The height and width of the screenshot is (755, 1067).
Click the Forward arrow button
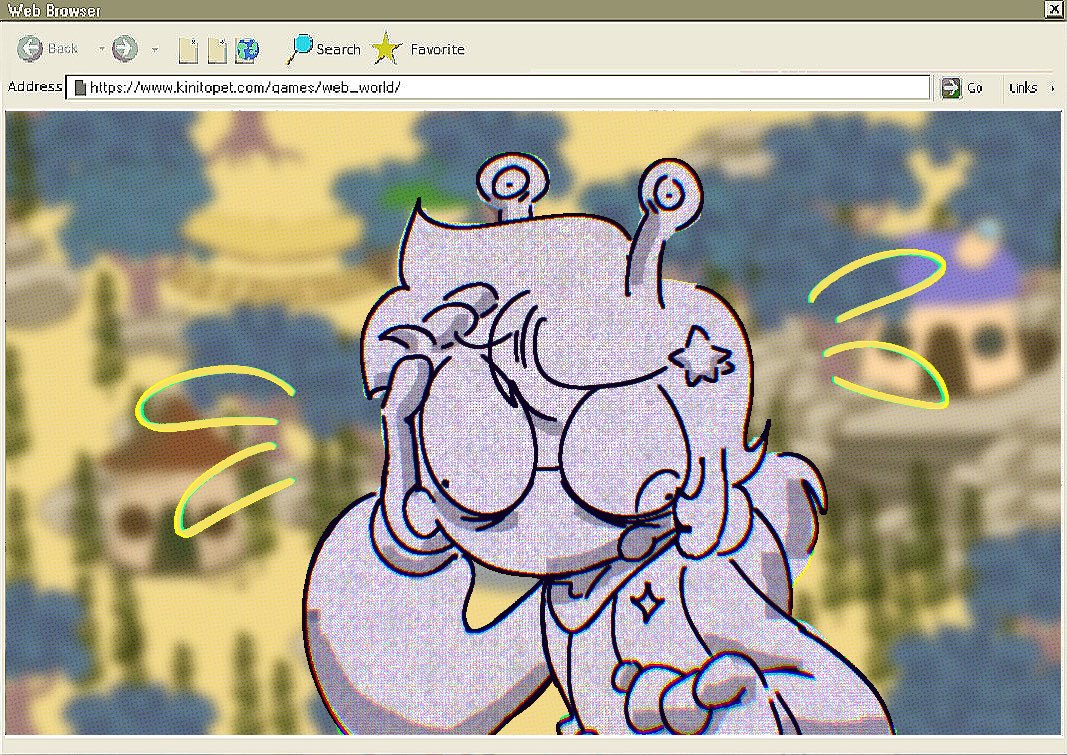point(125,48)
